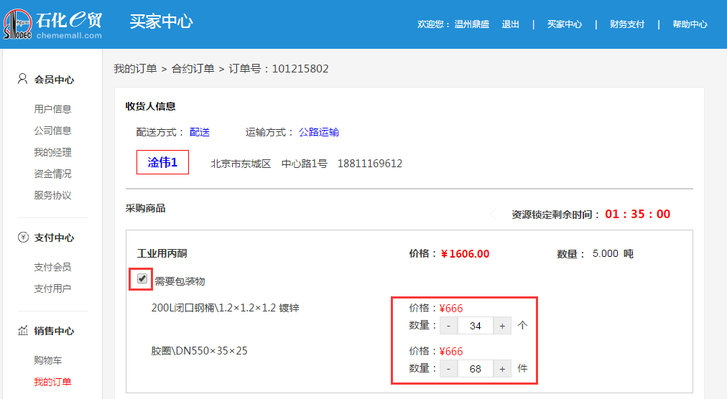Click the 配送 delivery method link
This screenshot has width=727, height=399.
pyautogui.click(x=199, y=133)
